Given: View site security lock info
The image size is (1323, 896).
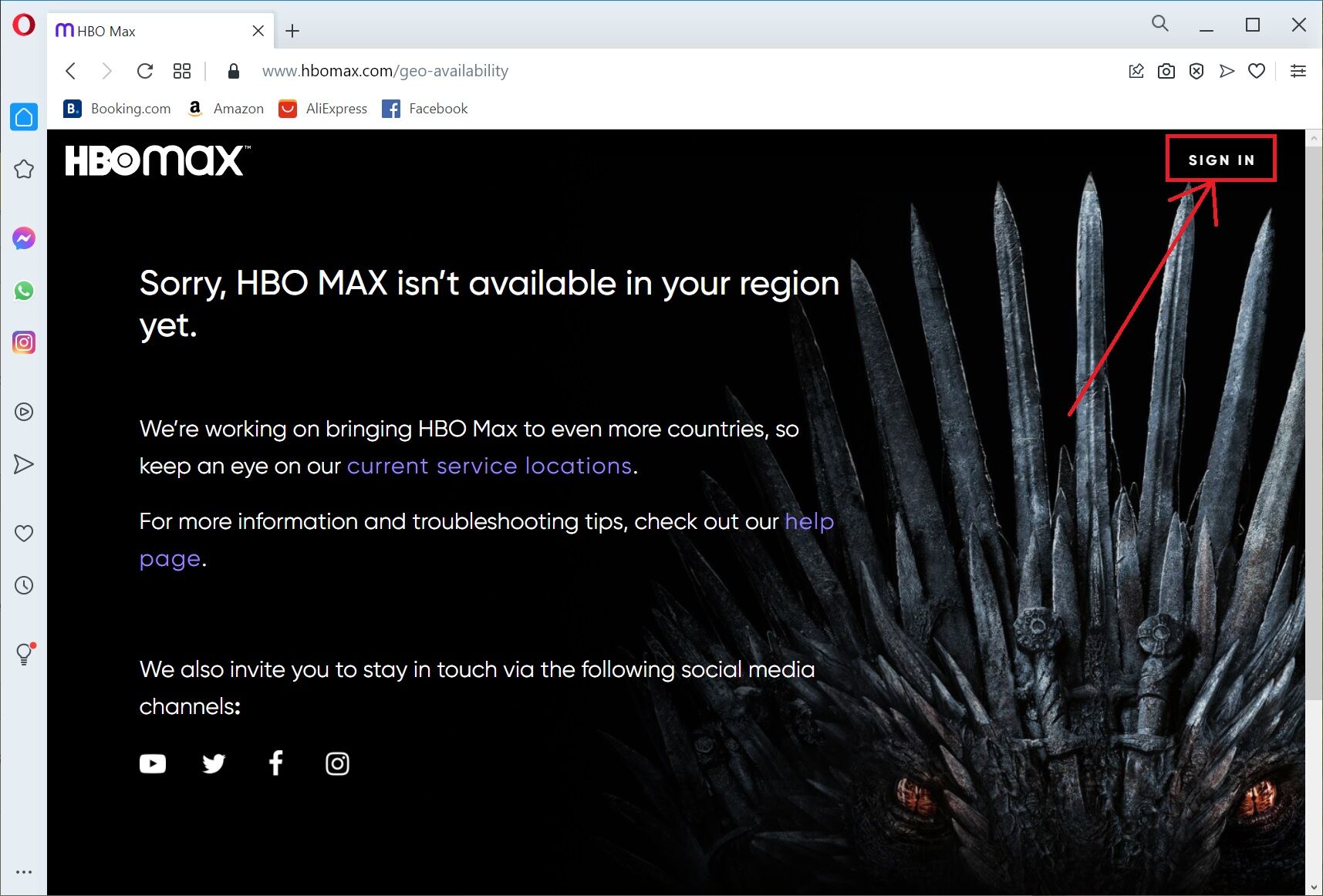Looking at the screenshot, I should click(x=234, y=71).
